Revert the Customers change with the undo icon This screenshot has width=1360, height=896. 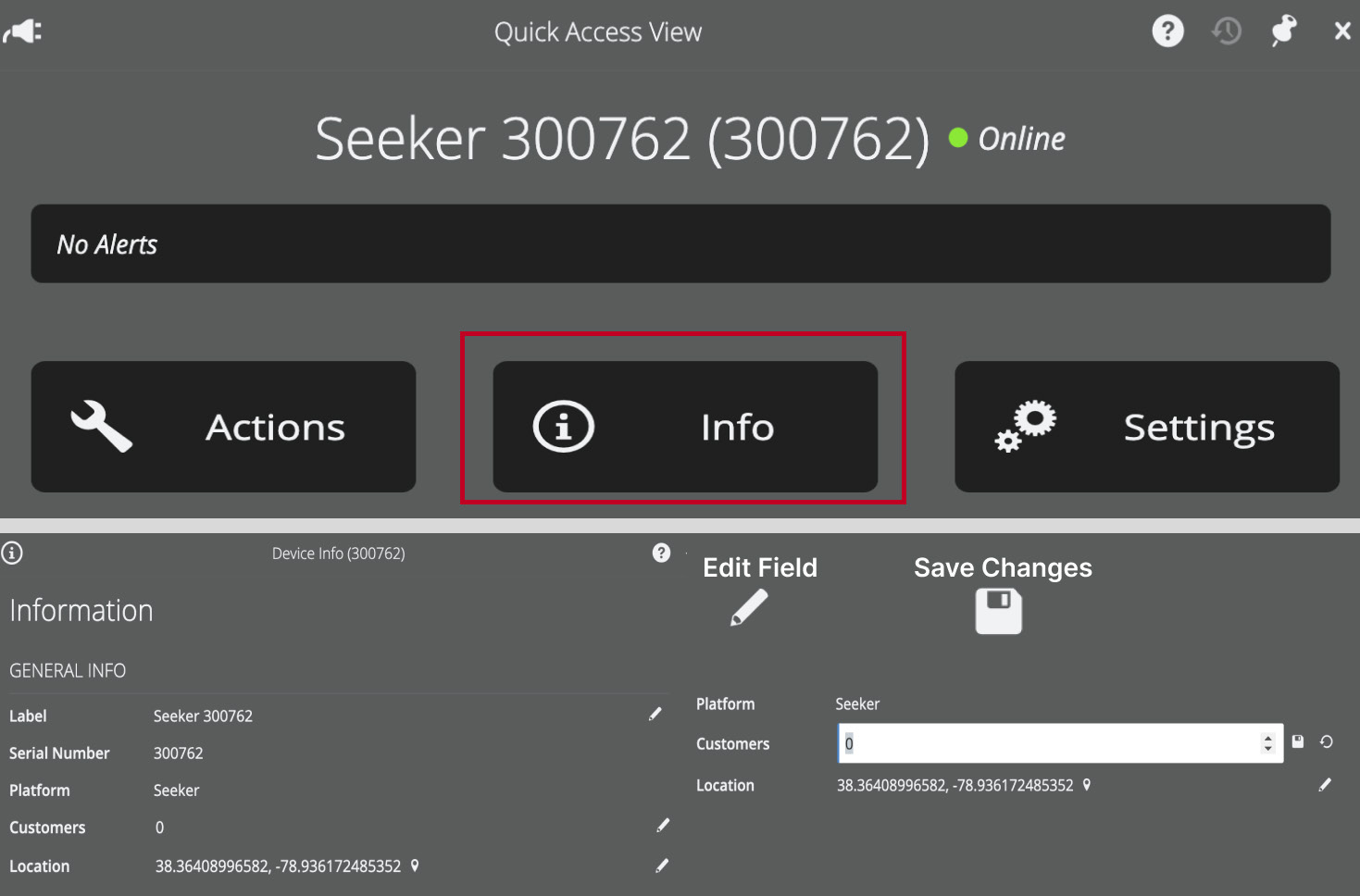[1326, 742]
